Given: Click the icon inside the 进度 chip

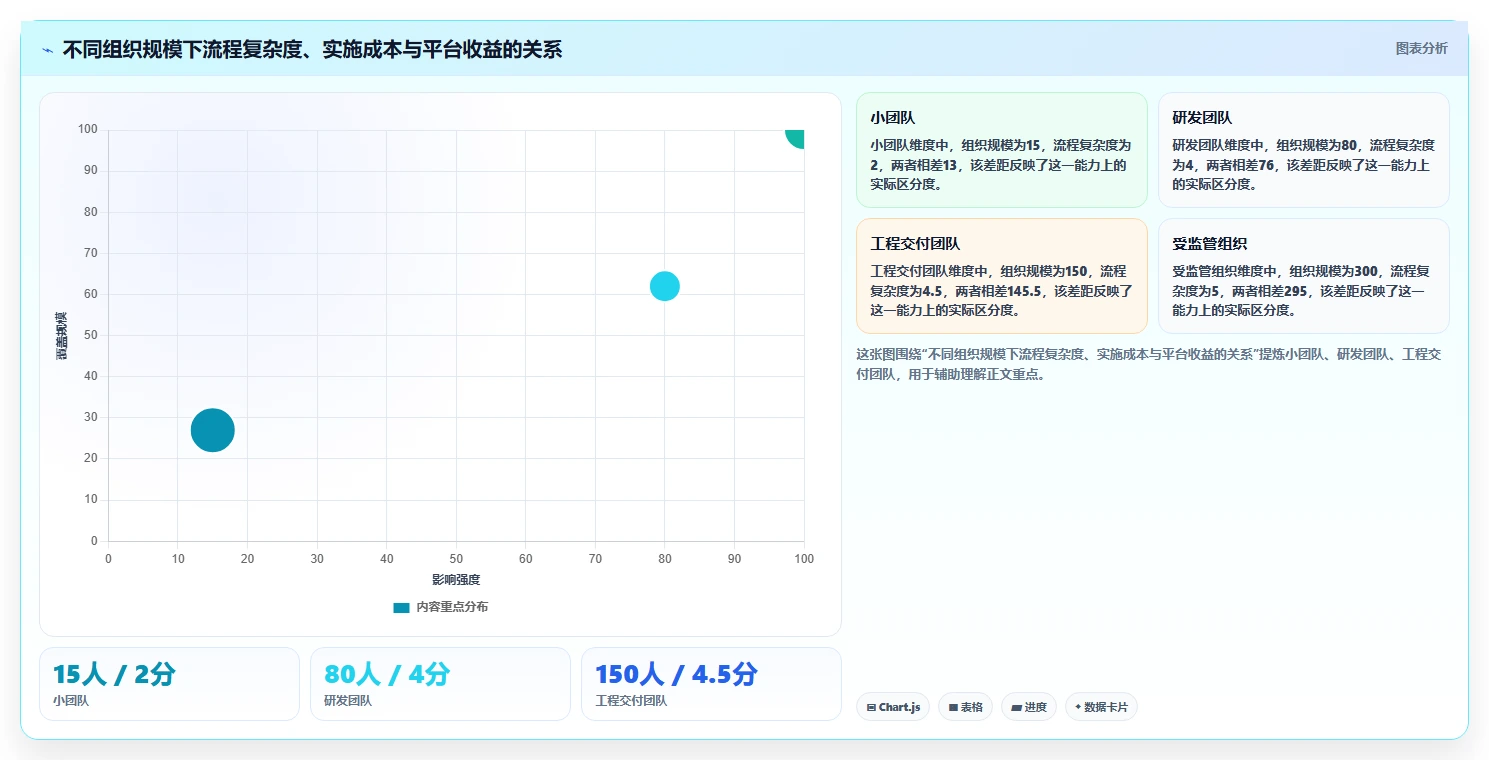Looking at the screenshot, I should (x=1017, y=707).
